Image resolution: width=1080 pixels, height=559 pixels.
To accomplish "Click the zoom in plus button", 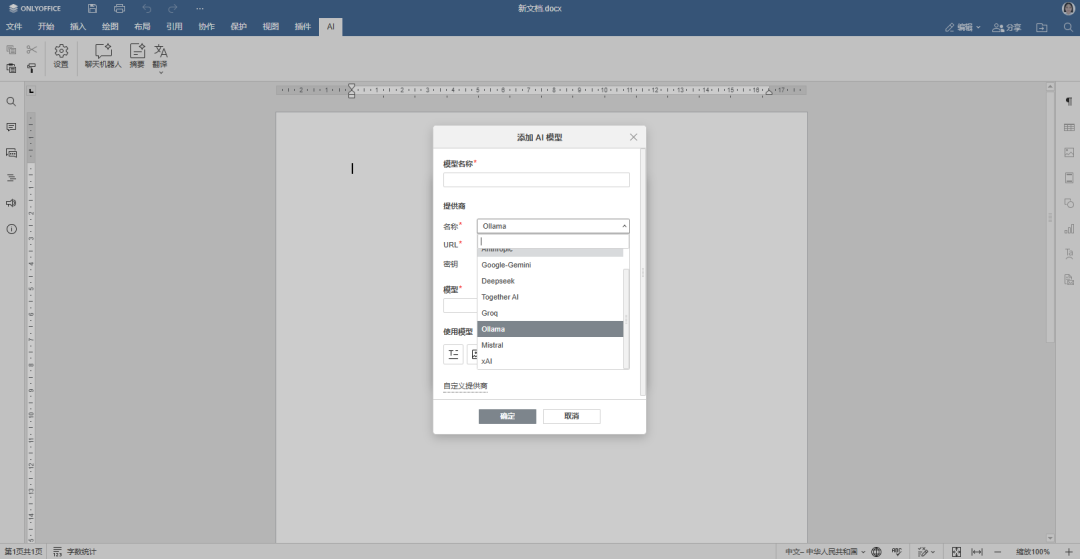I will coord(1069,551).
